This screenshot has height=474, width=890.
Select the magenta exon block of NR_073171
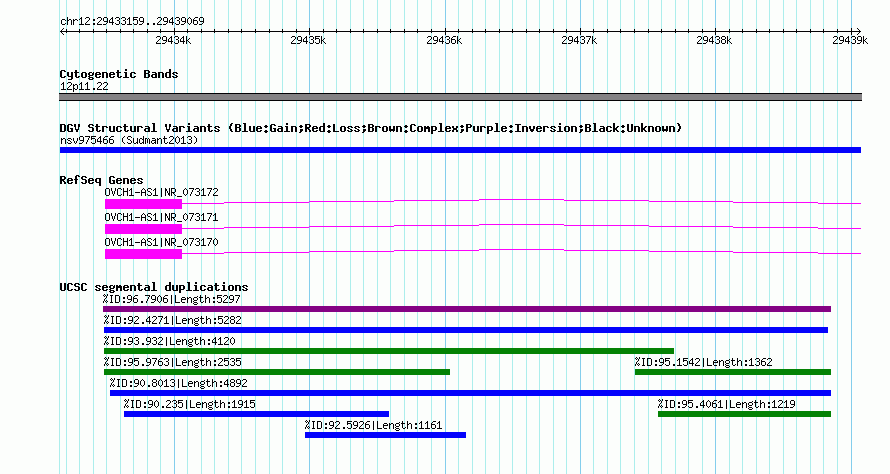(x=143, y=229)
